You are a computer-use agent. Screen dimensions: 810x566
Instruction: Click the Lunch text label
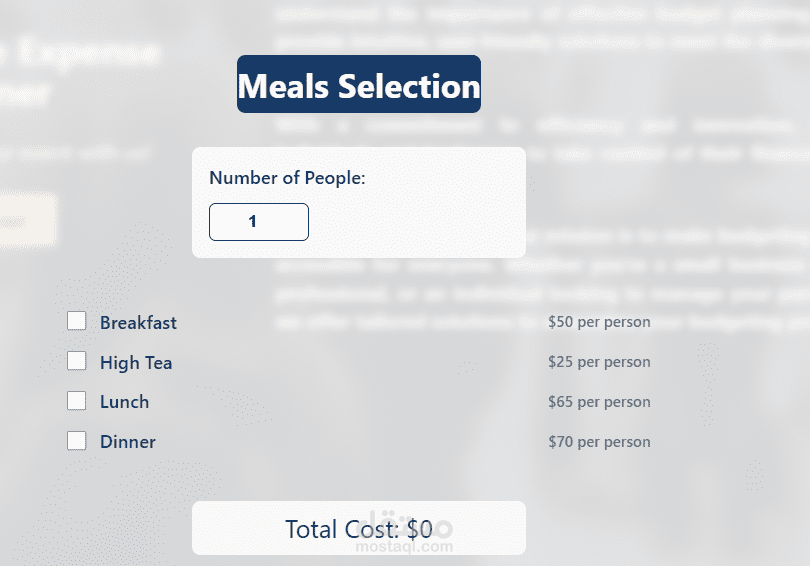(x=124, y=402)
